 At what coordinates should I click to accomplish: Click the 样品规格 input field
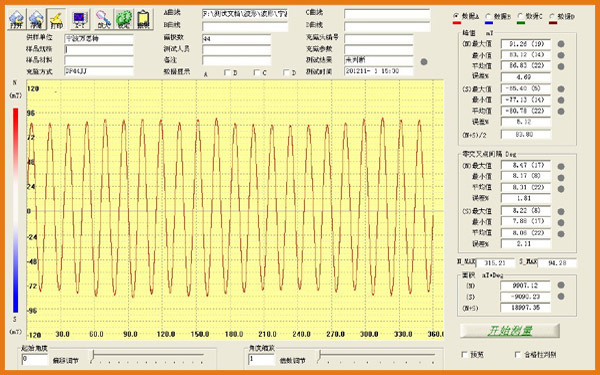(99, 49)
